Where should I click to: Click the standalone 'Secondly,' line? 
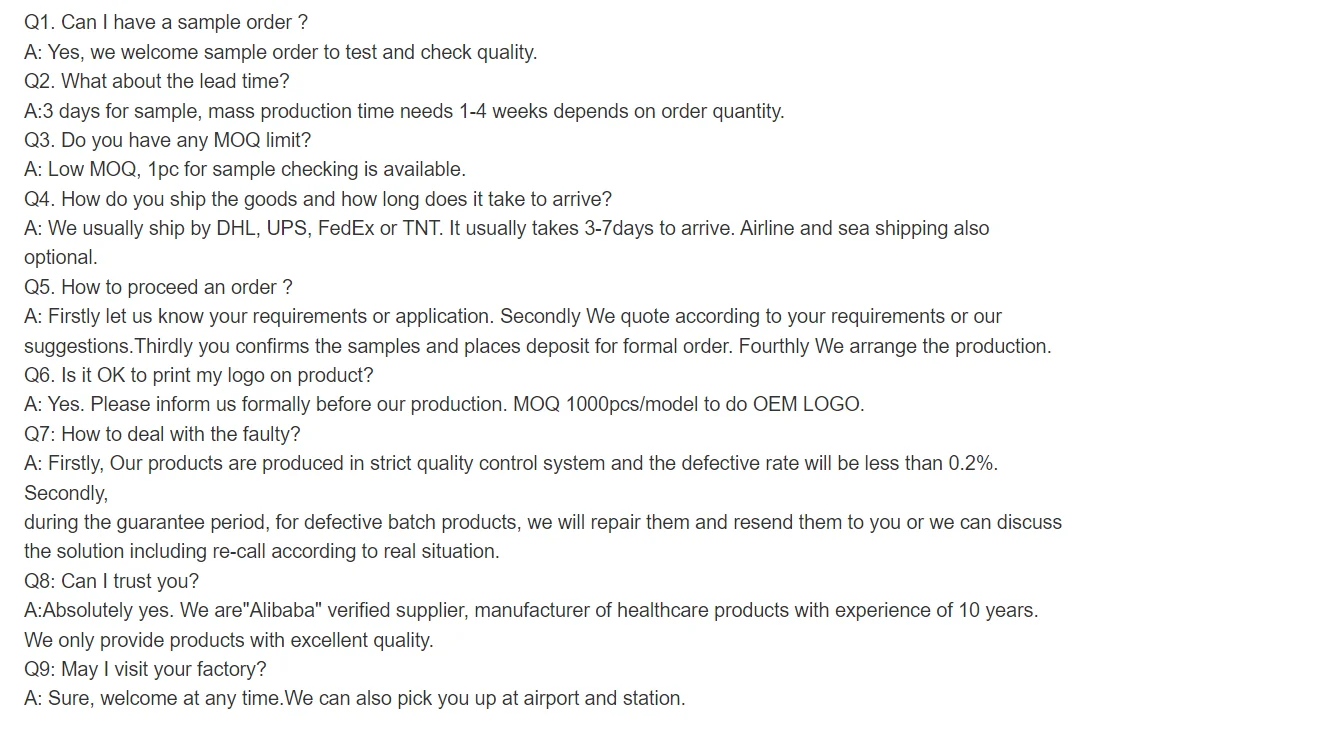[66, 493]
